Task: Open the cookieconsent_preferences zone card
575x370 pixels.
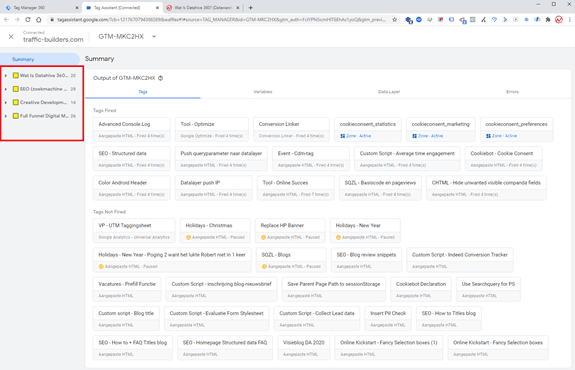Action: tap(516, 129)
